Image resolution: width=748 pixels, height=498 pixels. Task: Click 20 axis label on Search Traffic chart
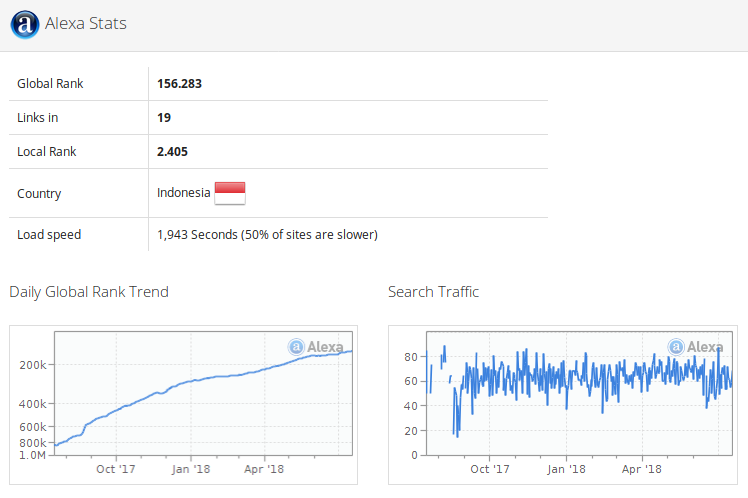(x=411, y=431)
